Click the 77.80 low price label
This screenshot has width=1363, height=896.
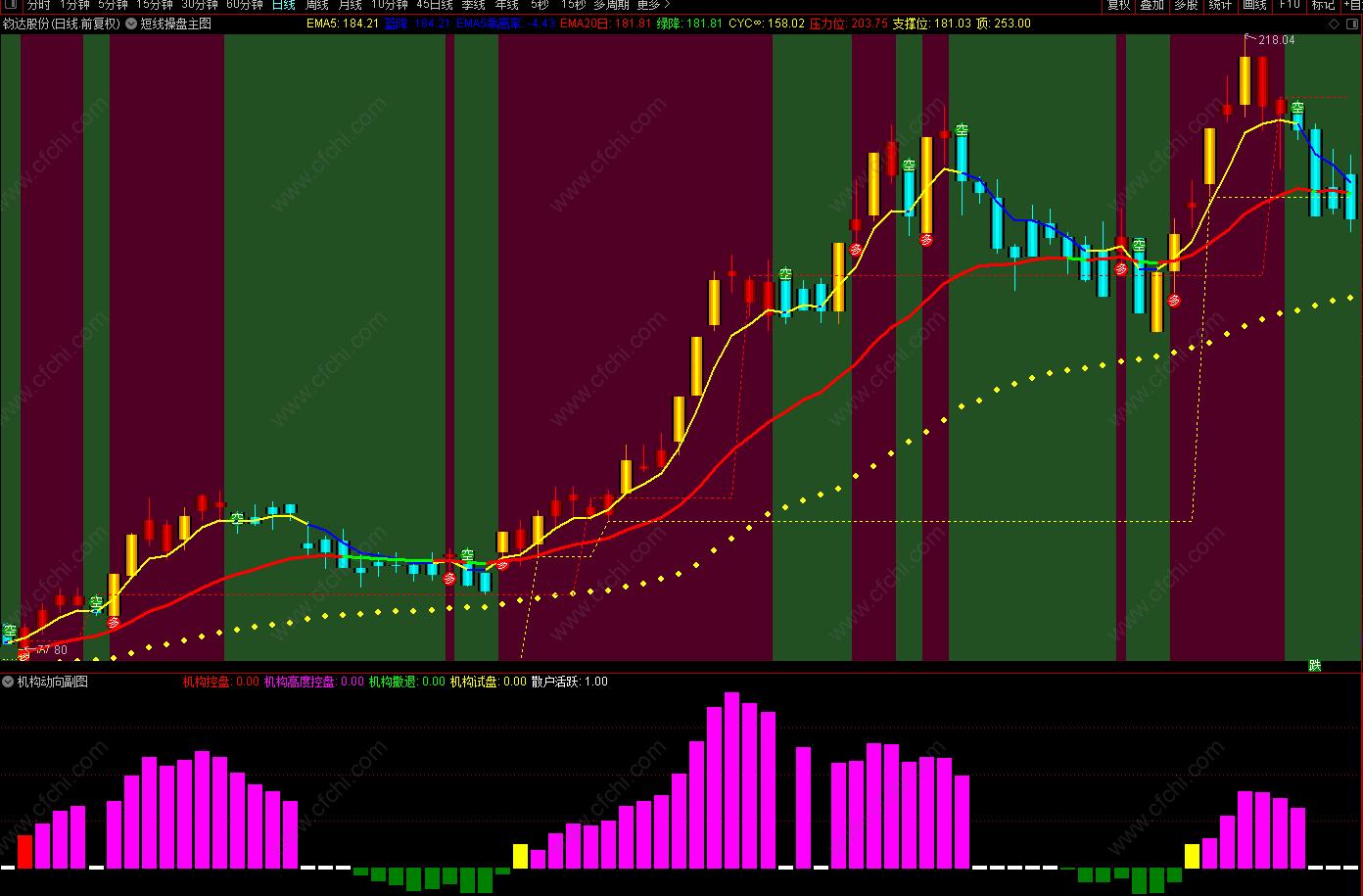[52, 650]
